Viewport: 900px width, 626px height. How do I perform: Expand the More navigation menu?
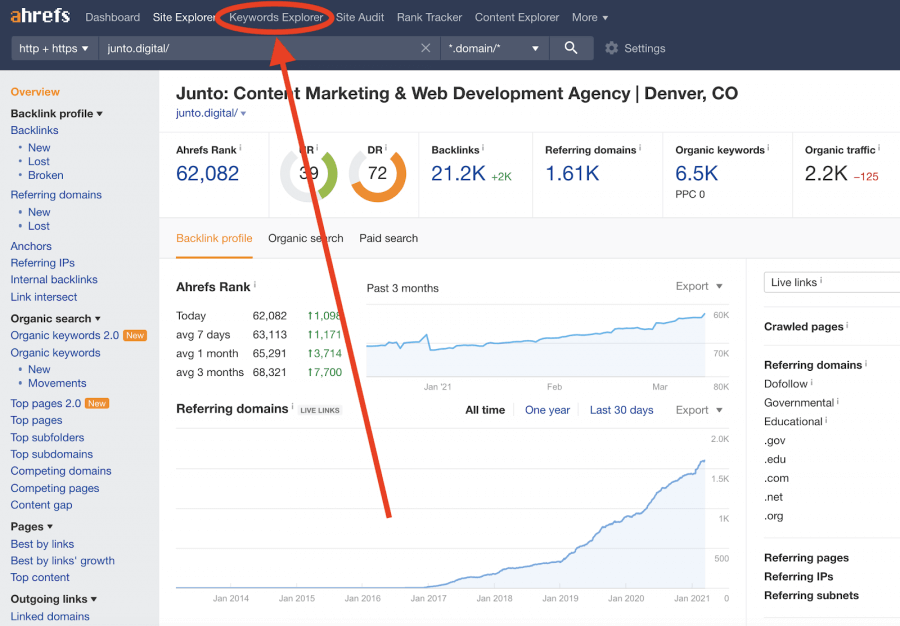click(589, 17)
